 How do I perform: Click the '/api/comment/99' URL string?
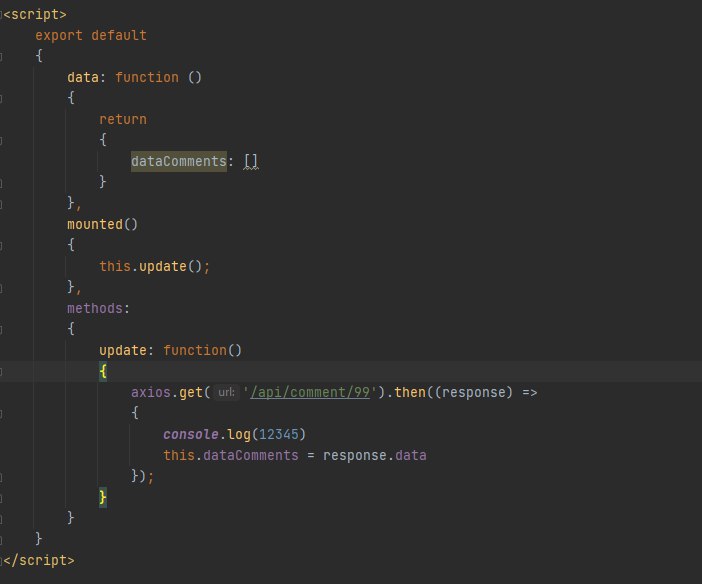pyautogui.click(x=310, y=392)
